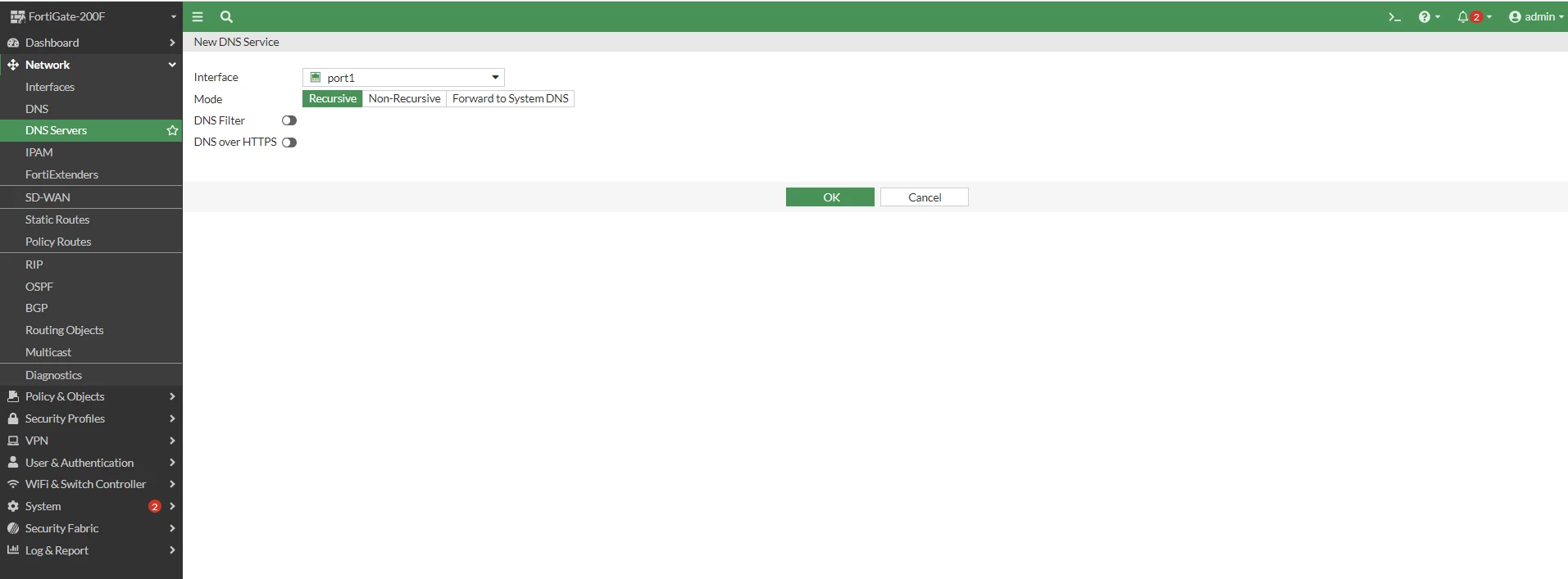Expand the VPN chevron
This screenshot has width=1568, height=579.
(x=172, y=441)
